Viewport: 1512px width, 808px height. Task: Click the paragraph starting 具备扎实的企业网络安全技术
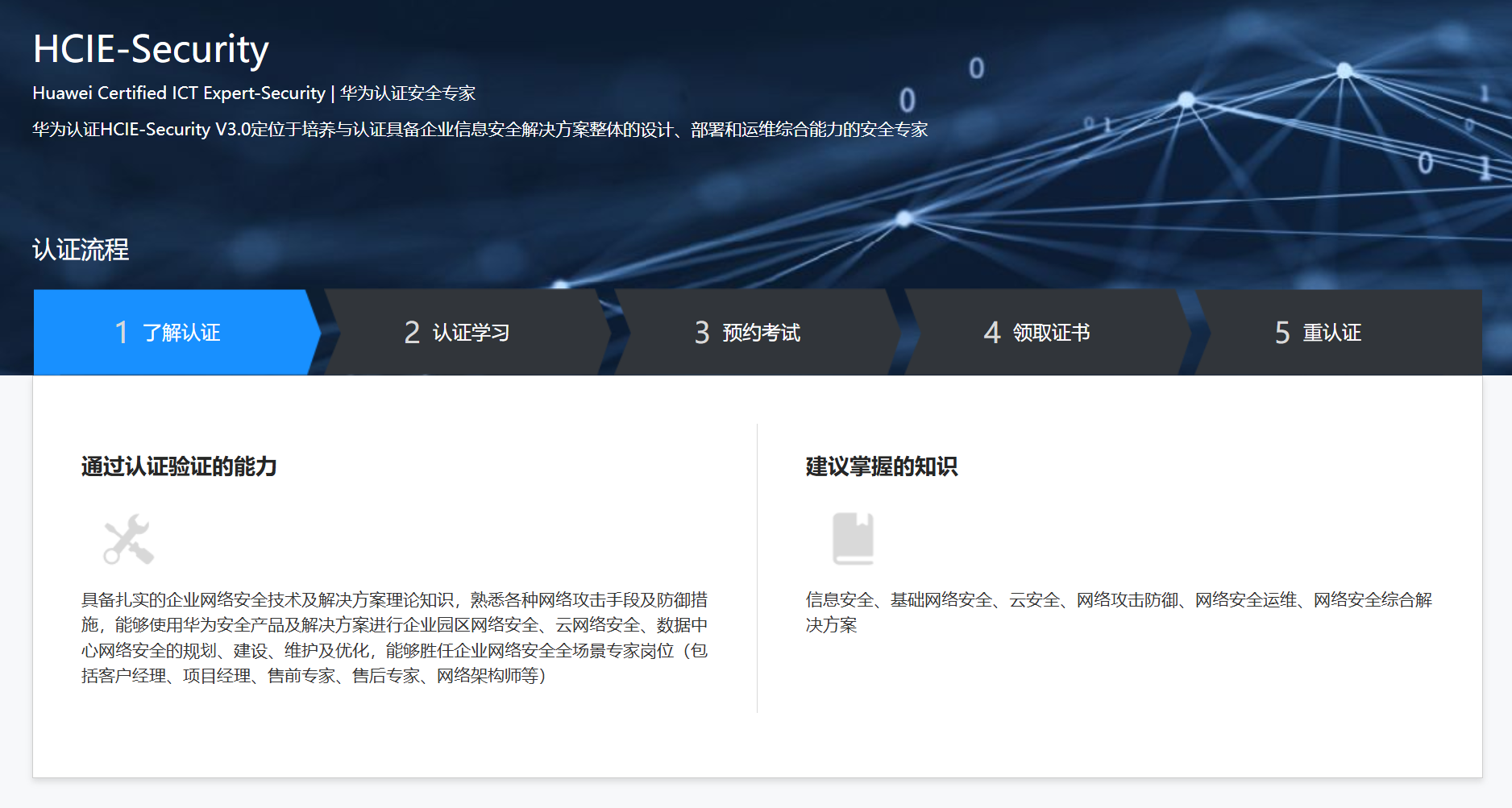(395, 637)
